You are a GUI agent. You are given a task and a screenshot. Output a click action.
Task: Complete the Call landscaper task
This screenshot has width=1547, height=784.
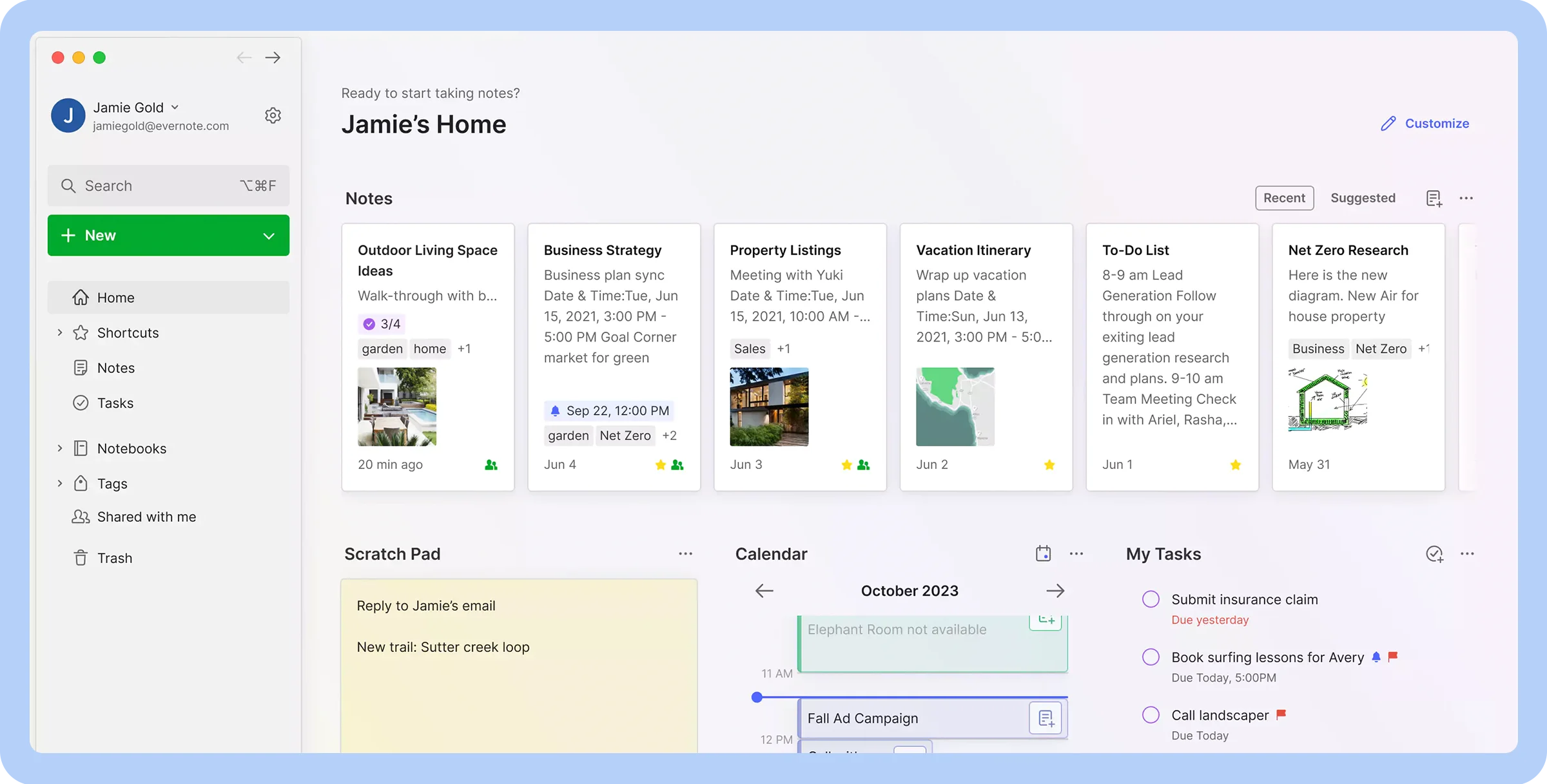point(1151,715)
